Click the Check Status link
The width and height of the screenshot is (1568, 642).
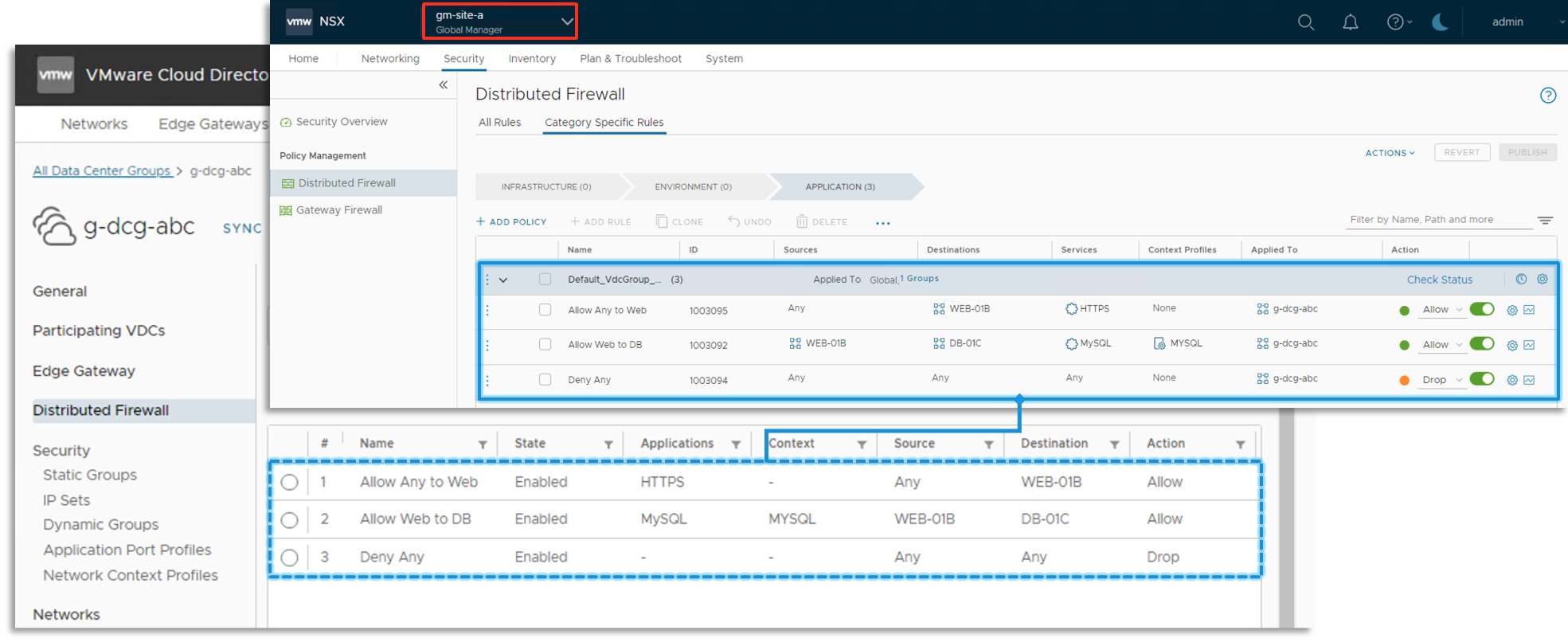(x=1439, y=280)
